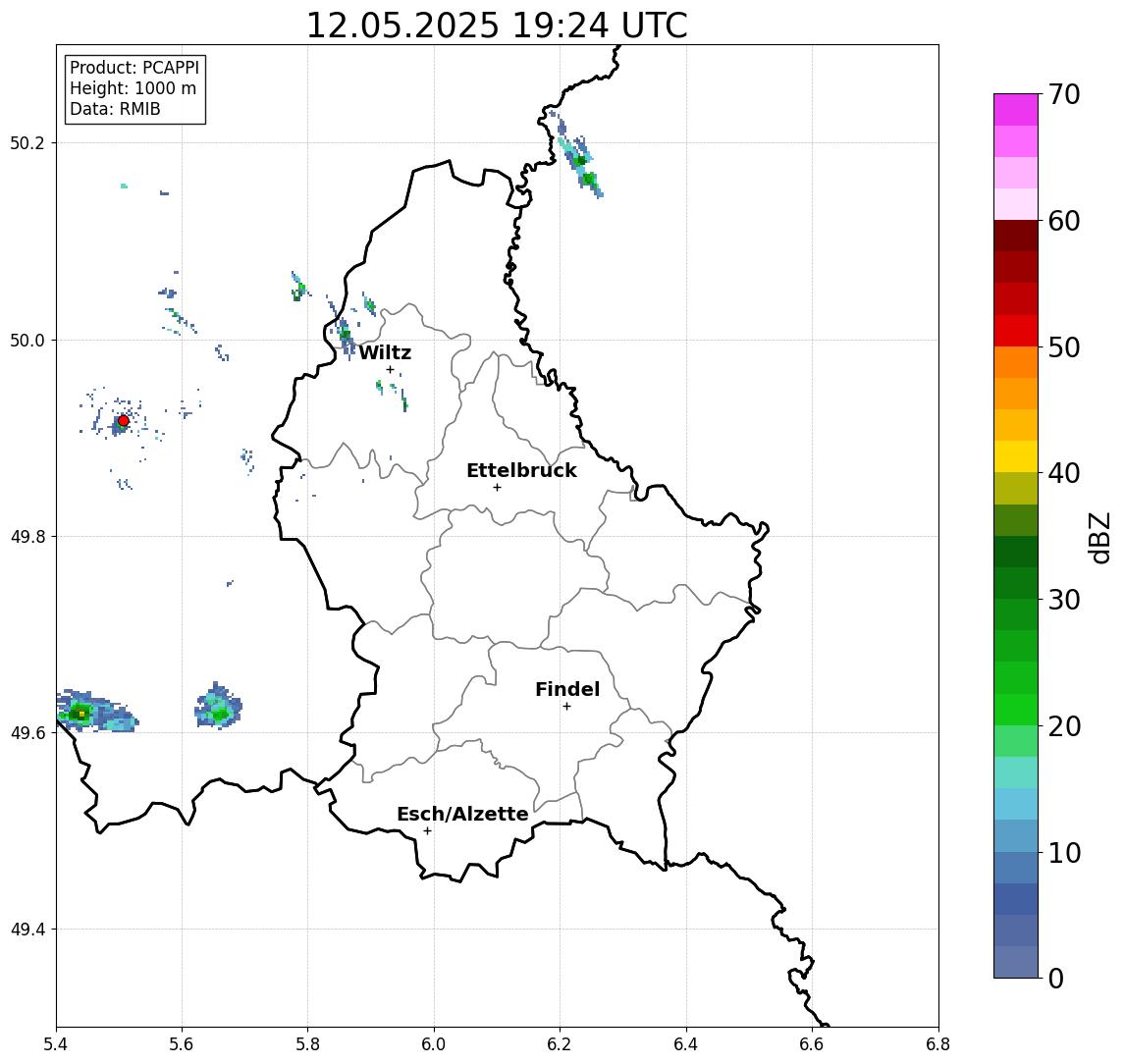Click the colorbar tick label 60
Image resolution: width=1124 pixels, height=1064 pixels.
1064,221
